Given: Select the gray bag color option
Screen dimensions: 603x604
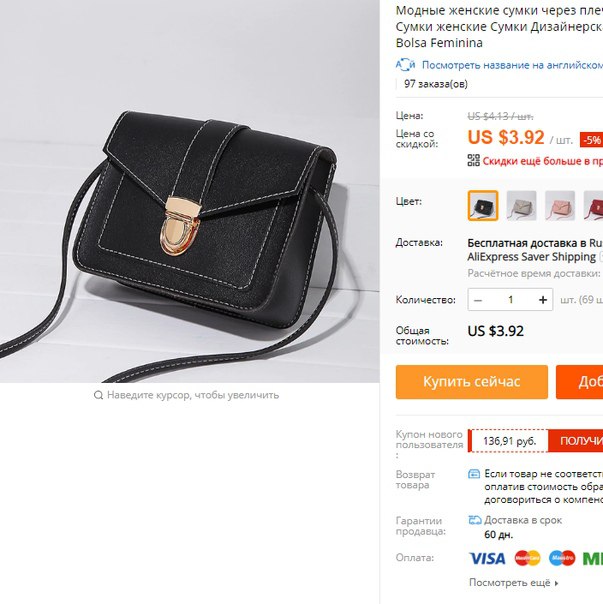Looking at the screenshot, I should pyautogui.click(x=521, y=205).
